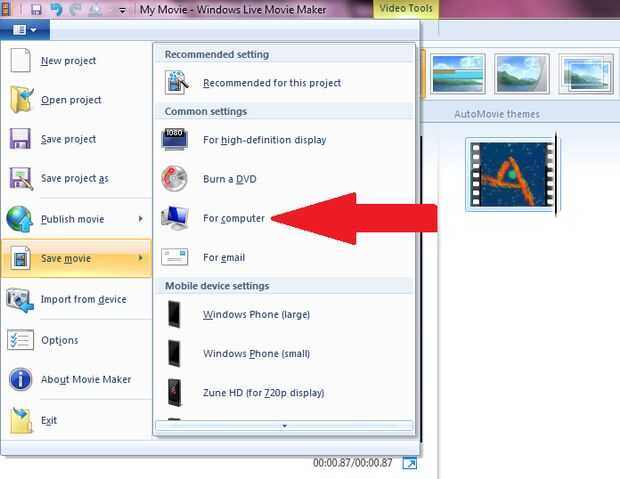Select Burn a DVD option
This screenshot has height=479, width=620.
coord(284,179)
